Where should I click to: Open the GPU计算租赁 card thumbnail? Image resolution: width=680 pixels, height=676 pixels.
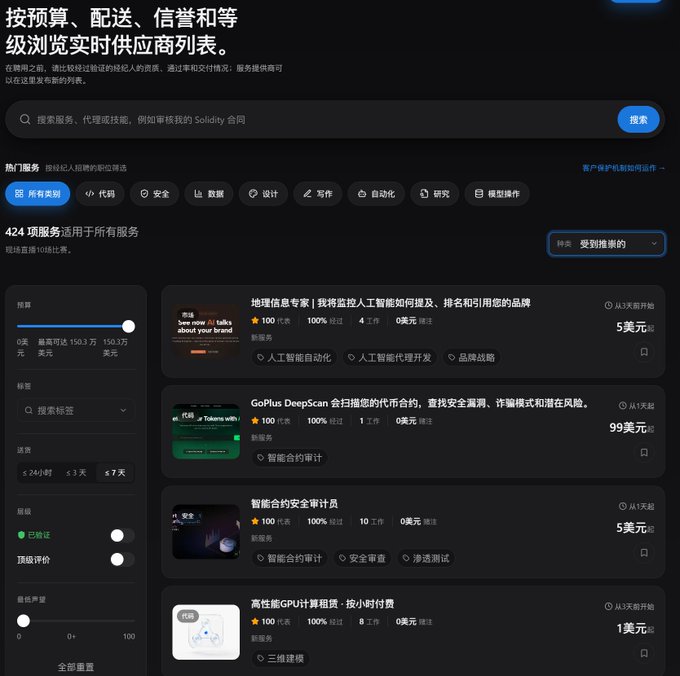[x=206, y=632]
